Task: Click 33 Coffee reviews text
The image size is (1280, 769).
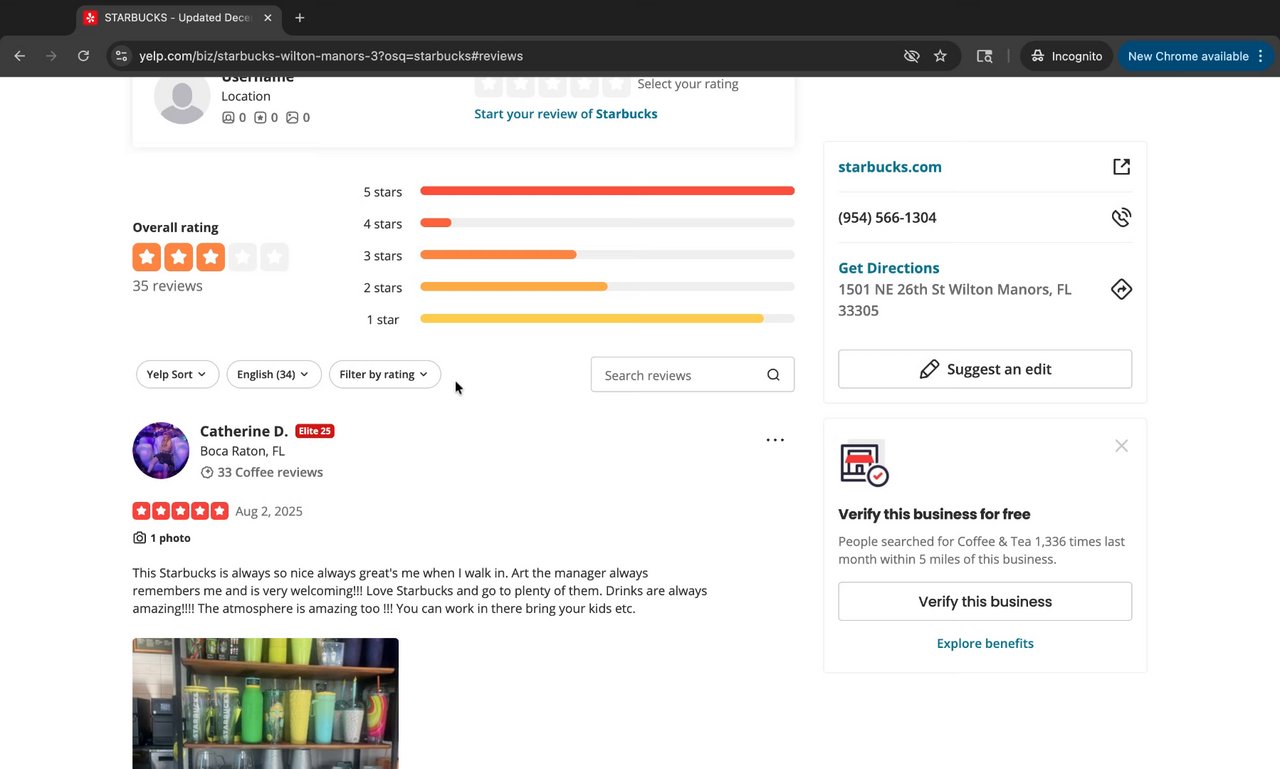Action: point(270,472)
